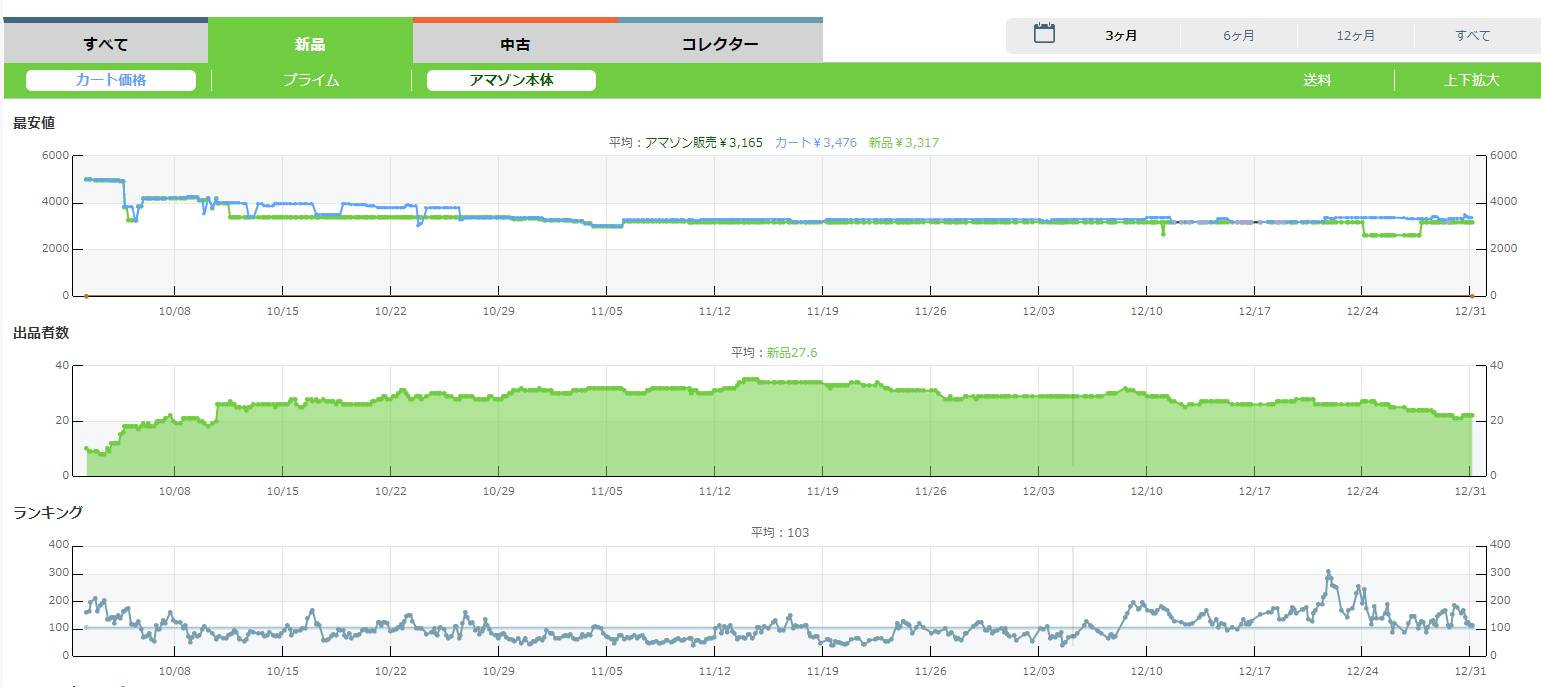Click the 出品者数 chart area at 11/12
The width and height of the screenshot is (1541, 687).
(x=714, y=430)
